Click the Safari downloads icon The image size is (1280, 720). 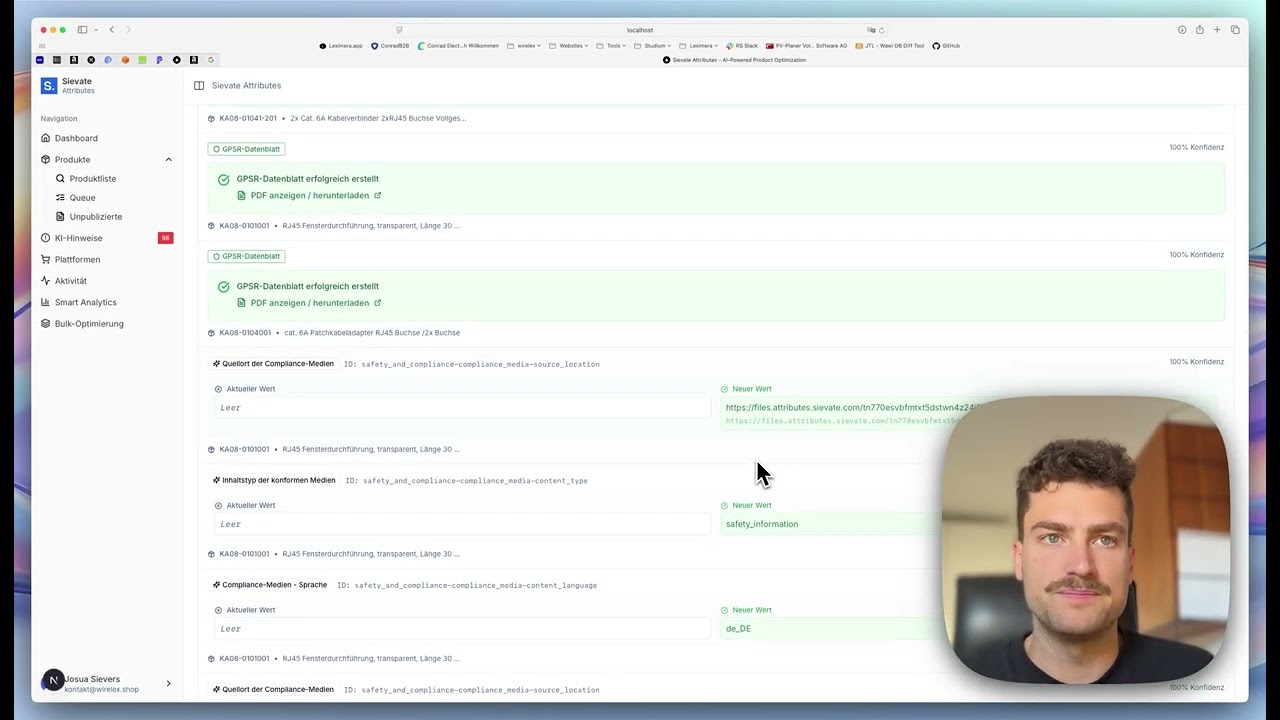tap(1181, 30)
